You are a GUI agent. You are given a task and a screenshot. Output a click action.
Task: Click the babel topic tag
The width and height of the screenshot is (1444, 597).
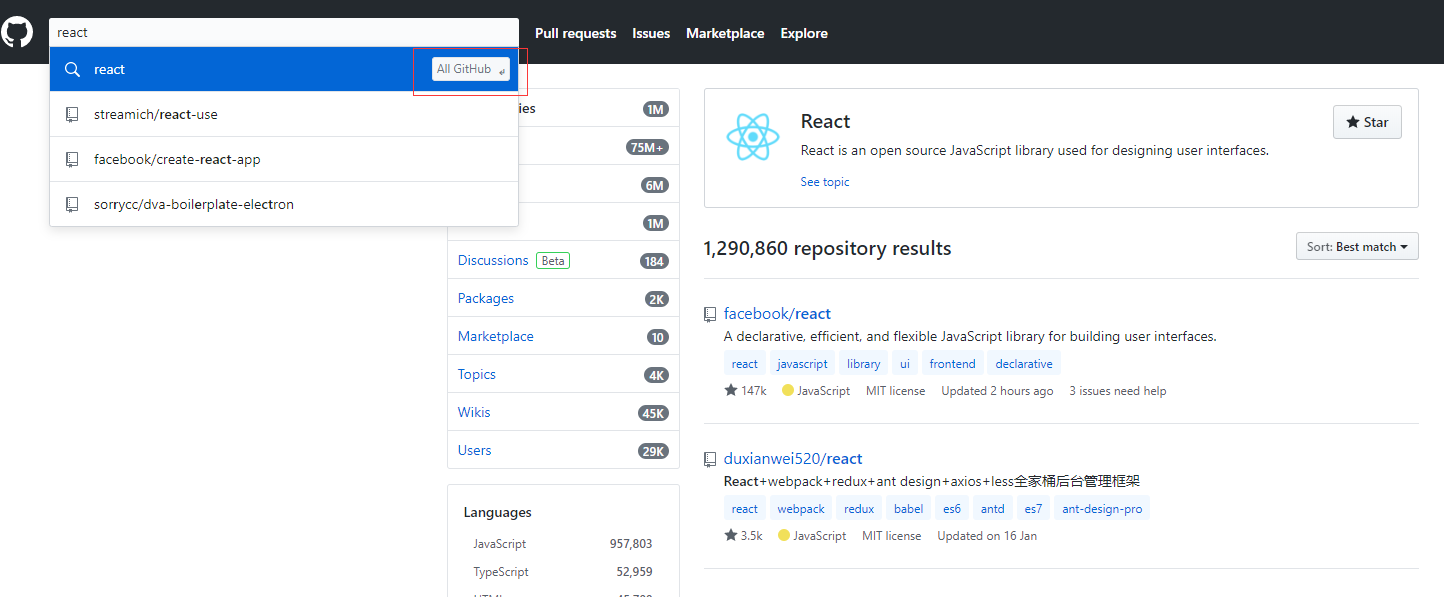pyautogui.click(x=909, y=509)
